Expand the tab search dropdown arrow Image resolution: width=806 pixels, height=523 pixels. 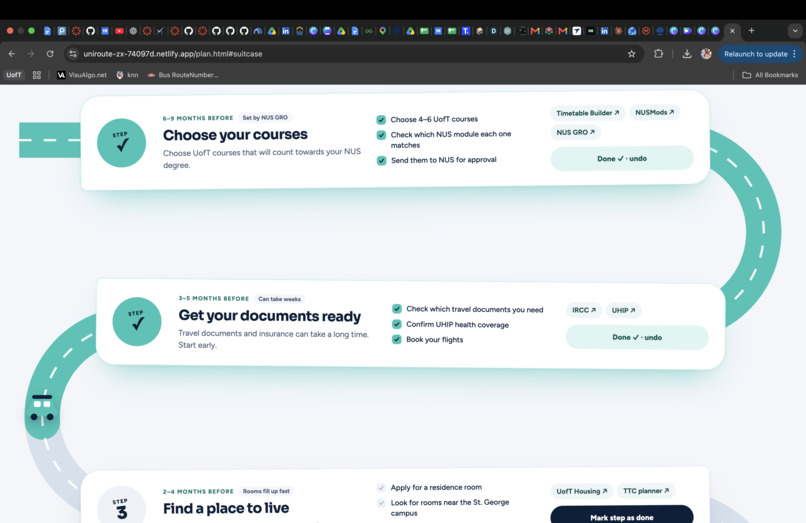[x=795, y=31]
